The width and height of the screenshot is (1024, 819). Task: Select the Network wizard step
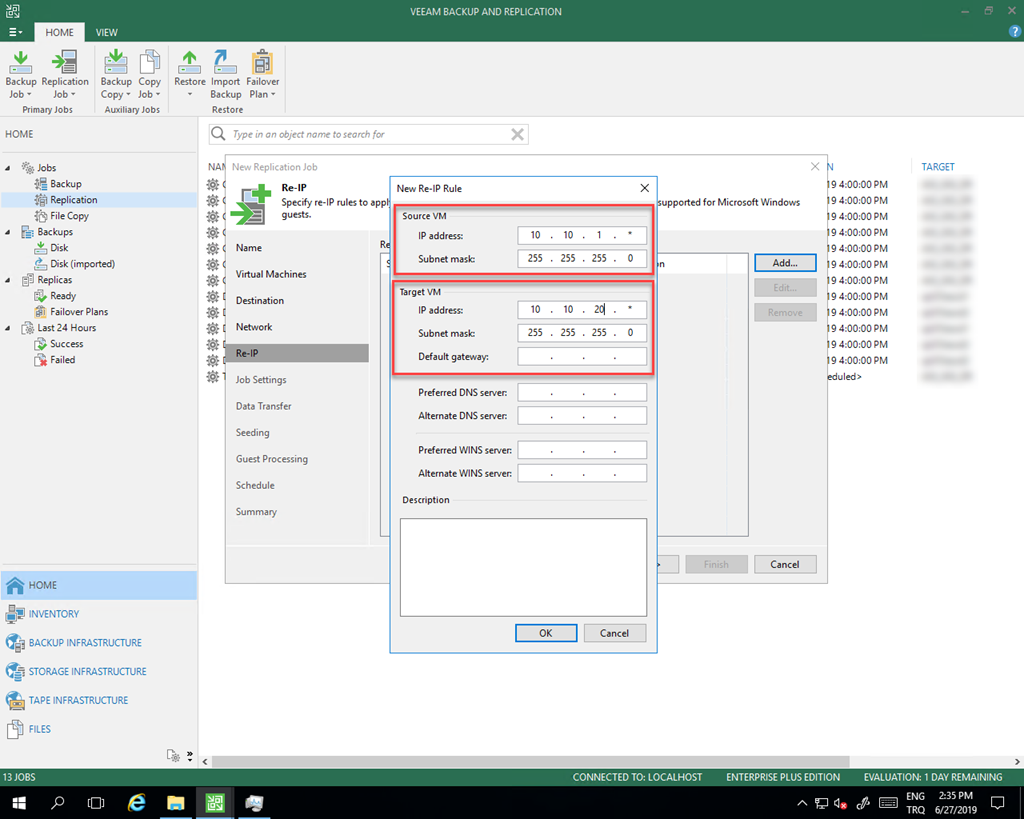click(x=254, y=327)
